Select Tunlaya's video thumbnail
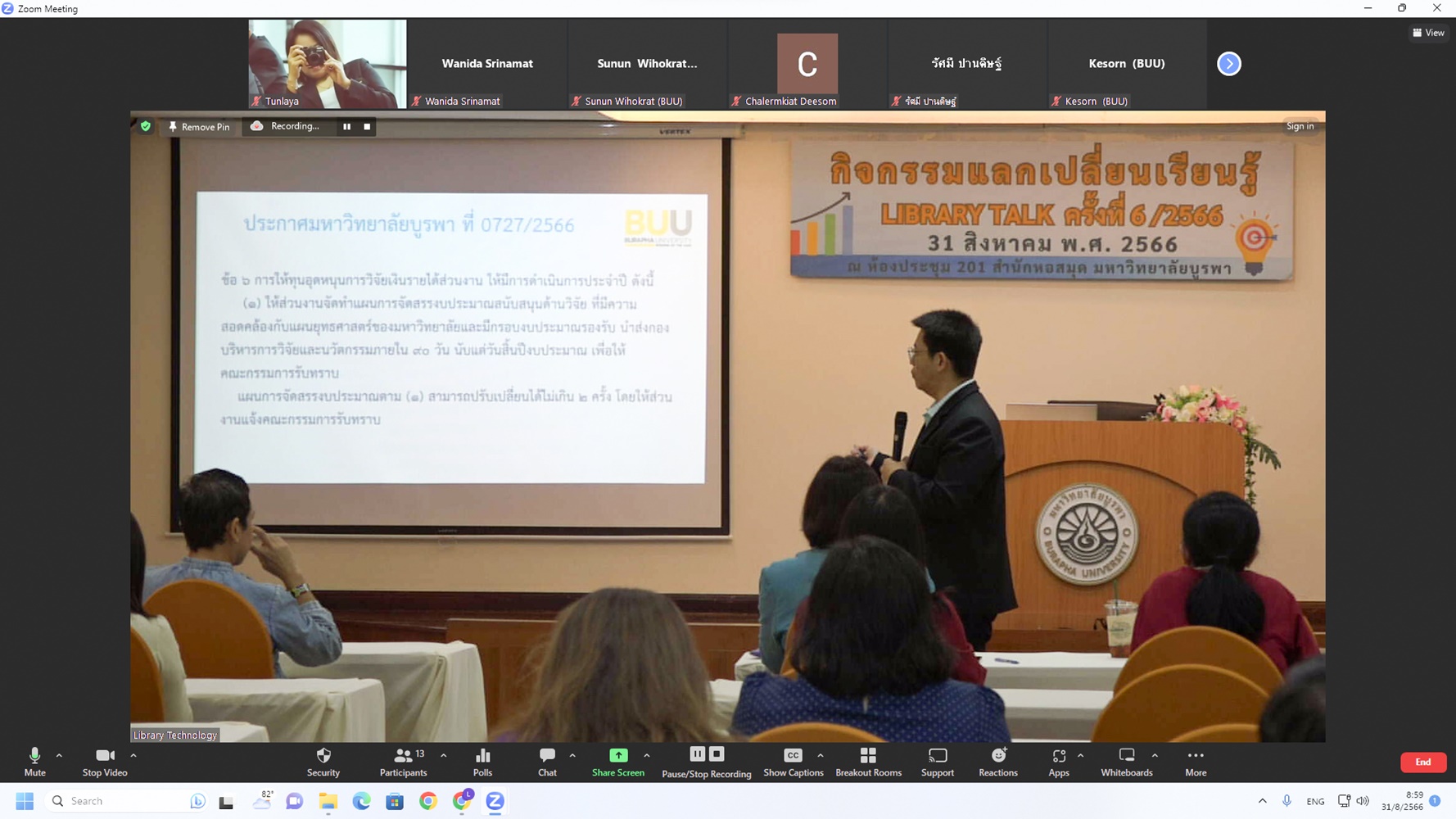Image resolution: width=1456 pixels, height=819 pixels. 327,64
